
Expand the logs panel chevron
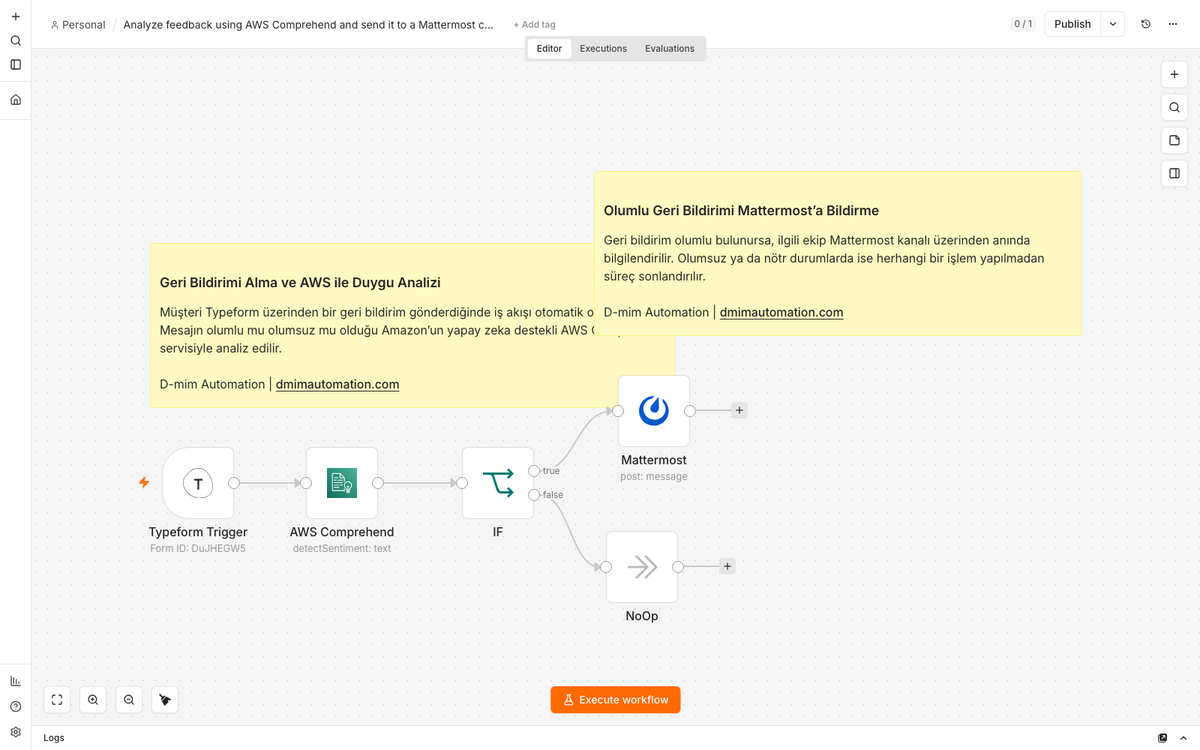point(1183,738)
